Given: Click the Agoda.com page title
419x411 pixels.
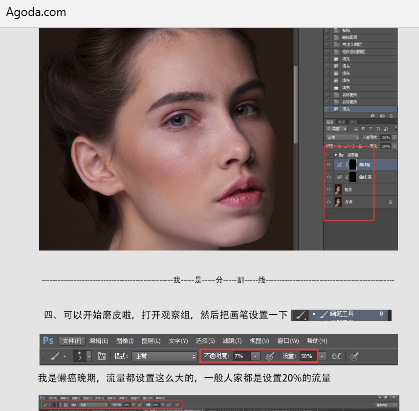Looking at the screenshot, I should pyautogui.click(x=36, y=12).
